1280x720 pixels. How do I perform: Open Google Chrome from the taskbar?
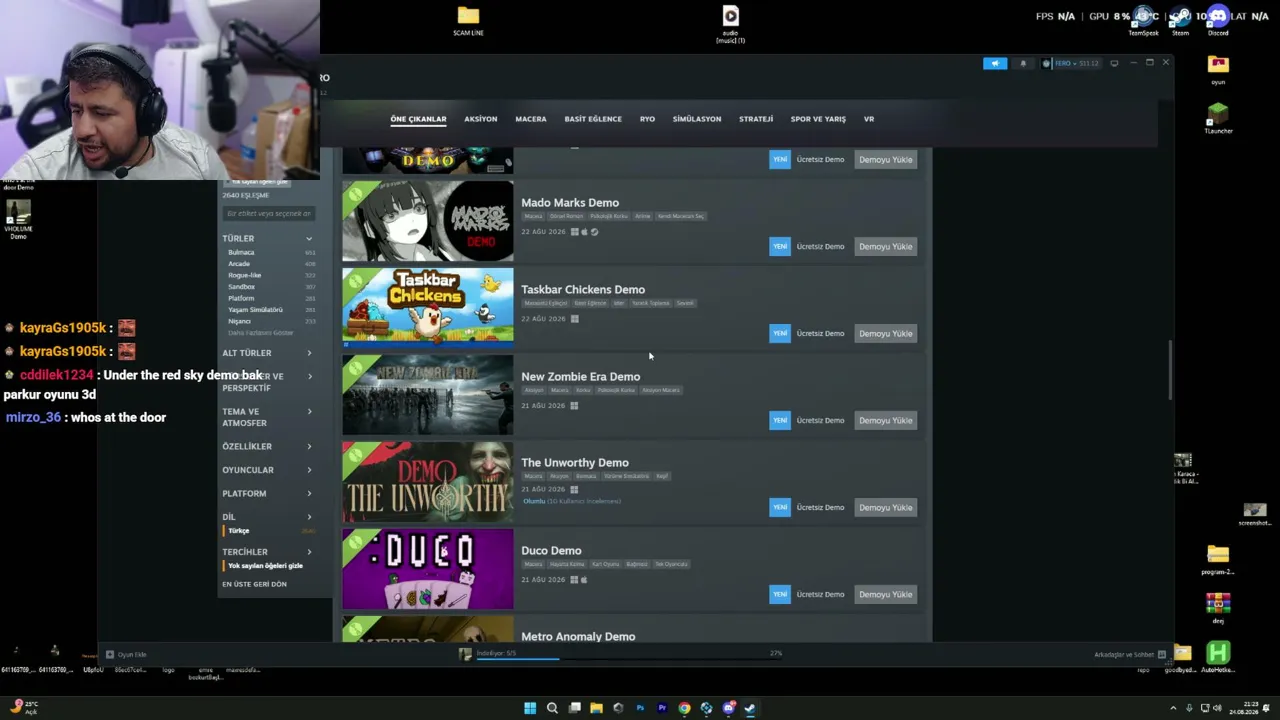pyautogui.click(x=684, y=708)
